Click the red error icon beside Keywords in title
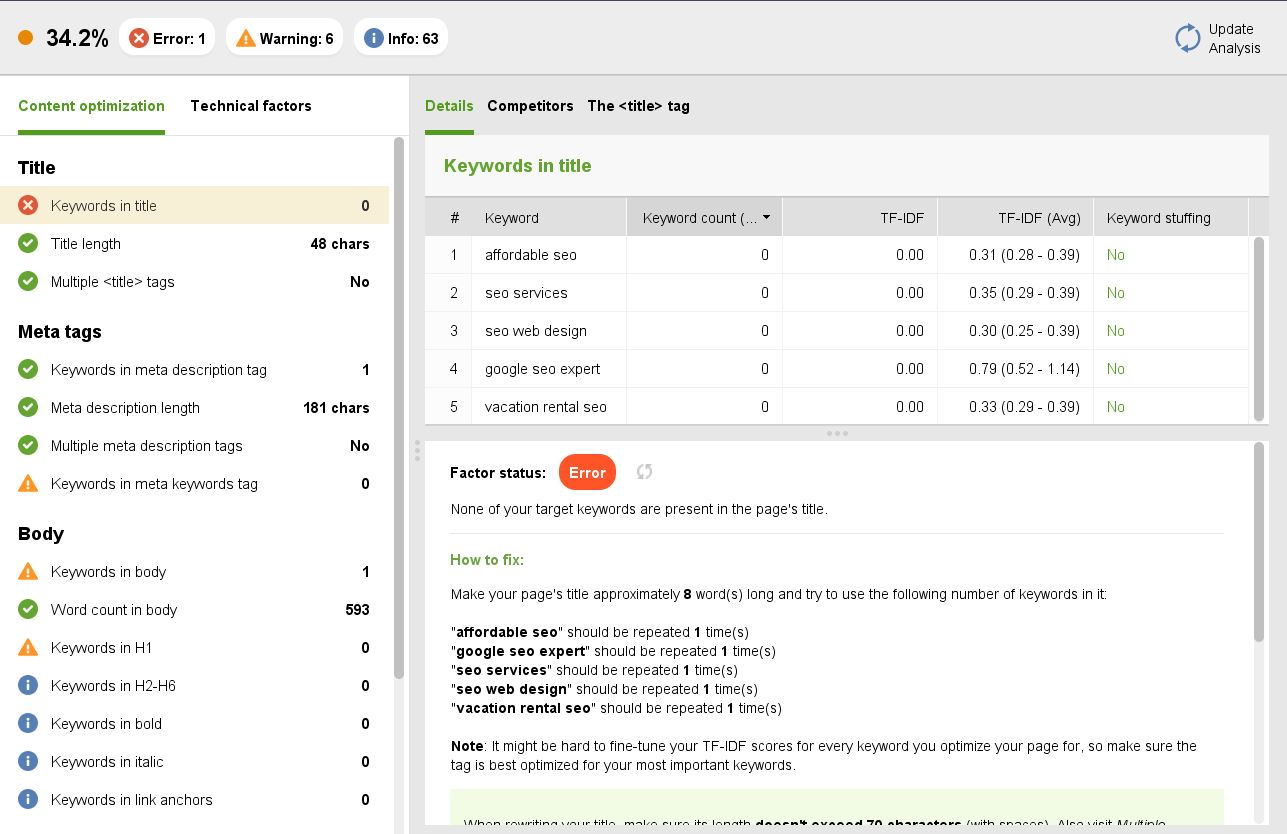The height and width of the screenshot is (834, 1287). 28,205
